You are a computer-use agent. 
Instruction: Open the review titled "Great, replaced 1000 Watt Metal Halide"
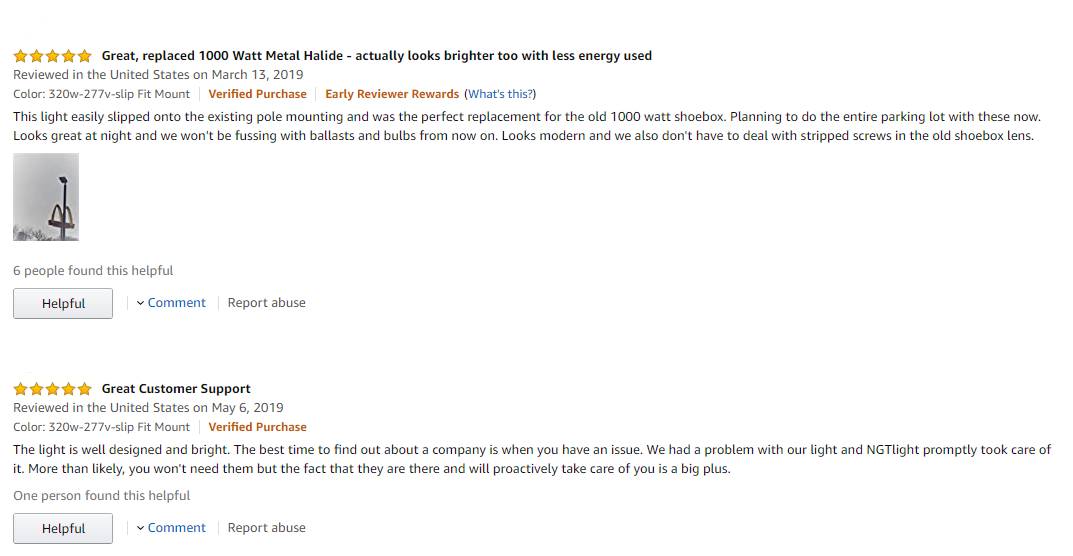tap(376, 56)
